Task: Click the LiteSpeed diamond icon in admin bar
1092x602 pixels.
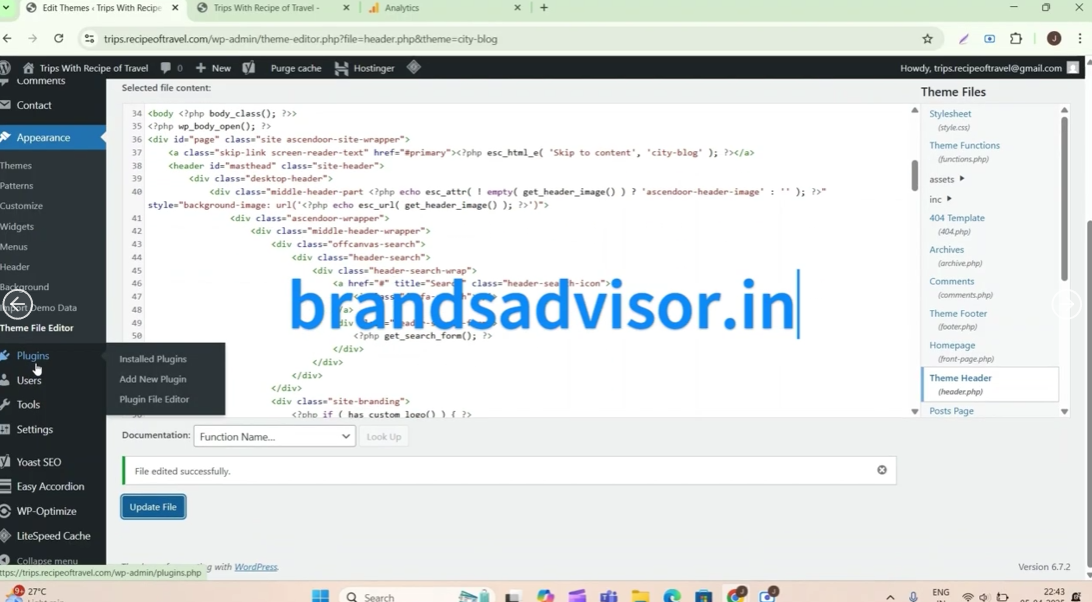Action: coord(413,68)
